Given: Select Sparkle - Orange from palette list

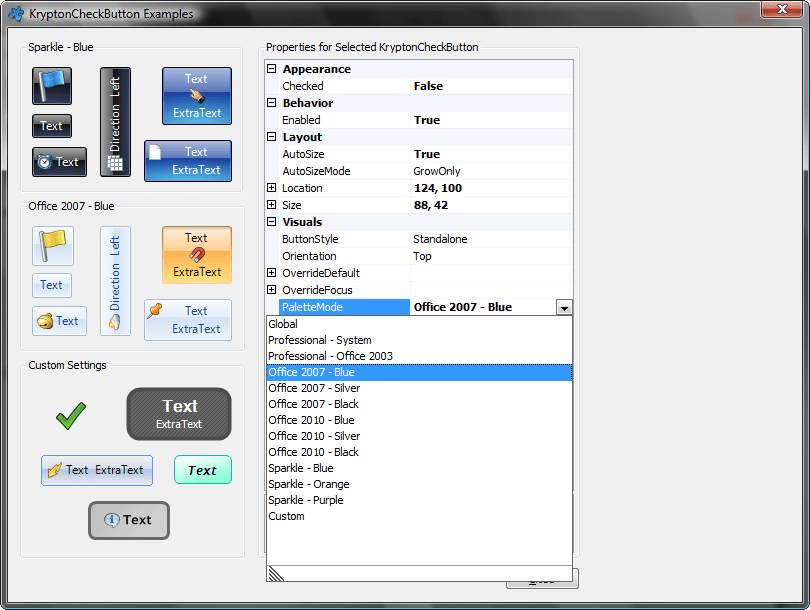Looking at the screenshot, I should (308, 484).
